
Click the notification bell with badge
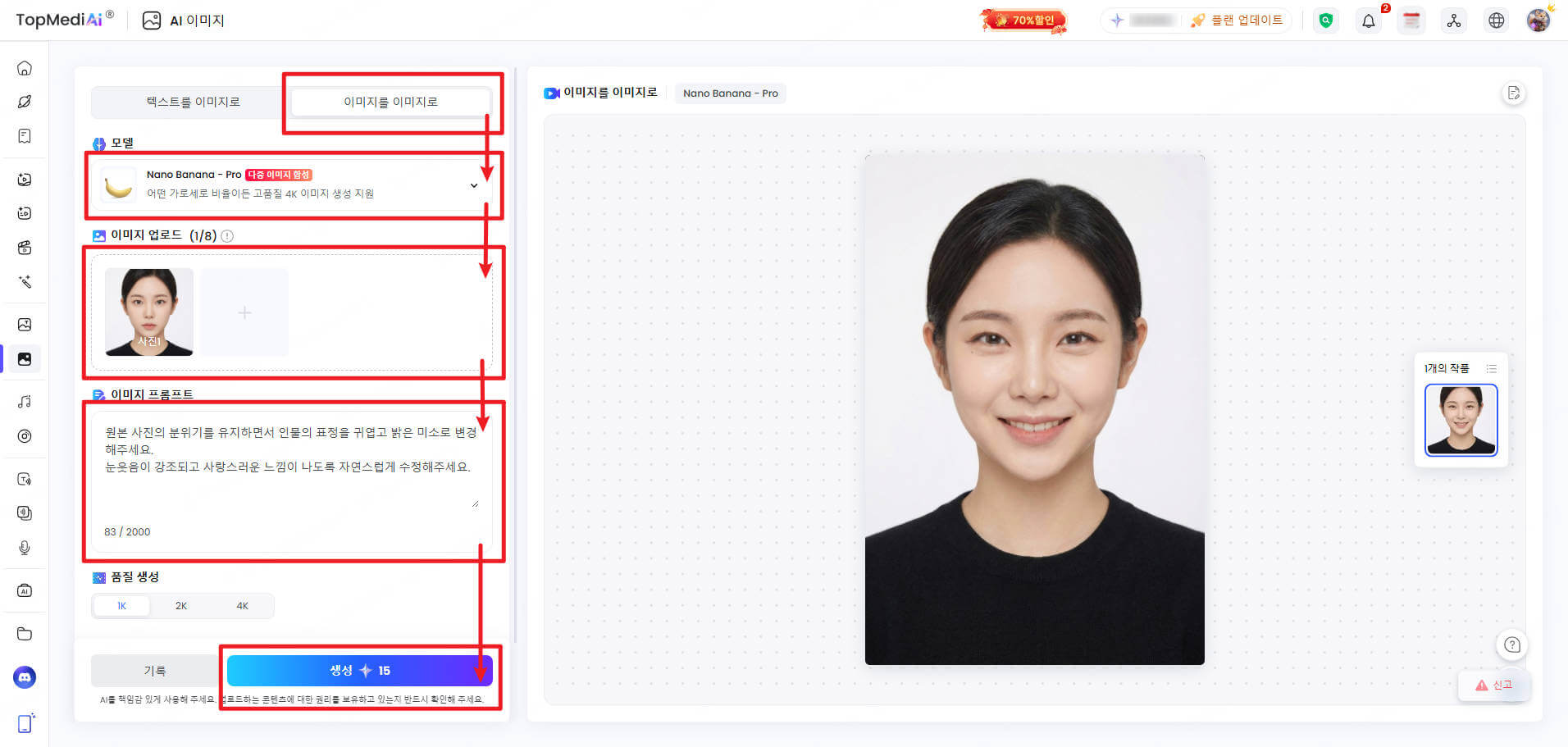click(1368, 20)
